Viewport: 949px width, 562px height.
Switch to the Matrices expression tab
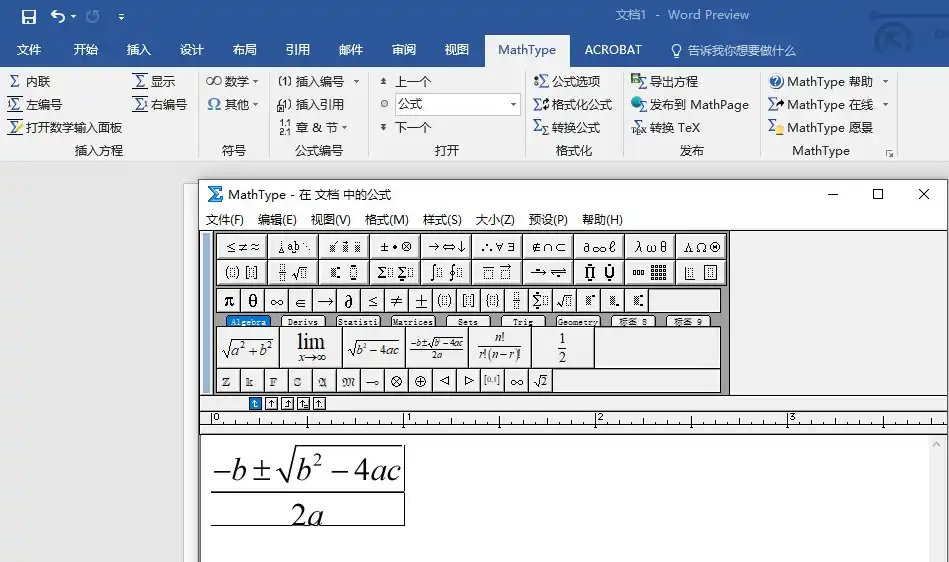tap(413, 322)
